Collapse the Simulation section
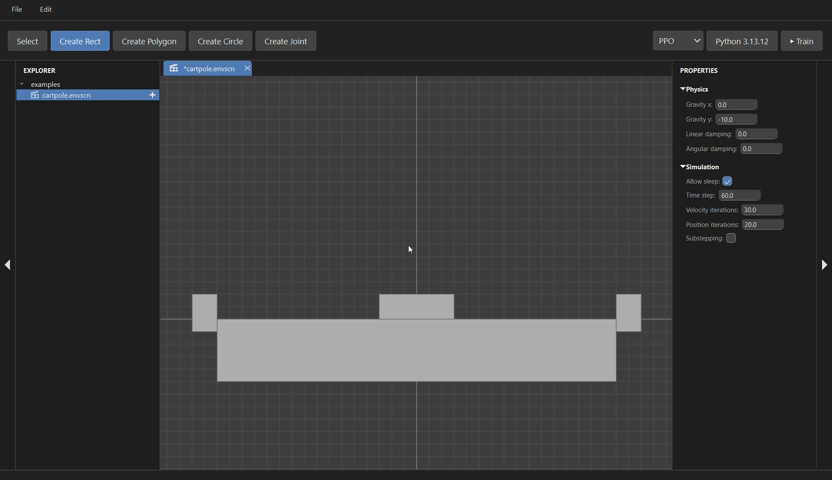Viewport: 832px width, 480px height. pyautogui.click(x=683, y=167)
